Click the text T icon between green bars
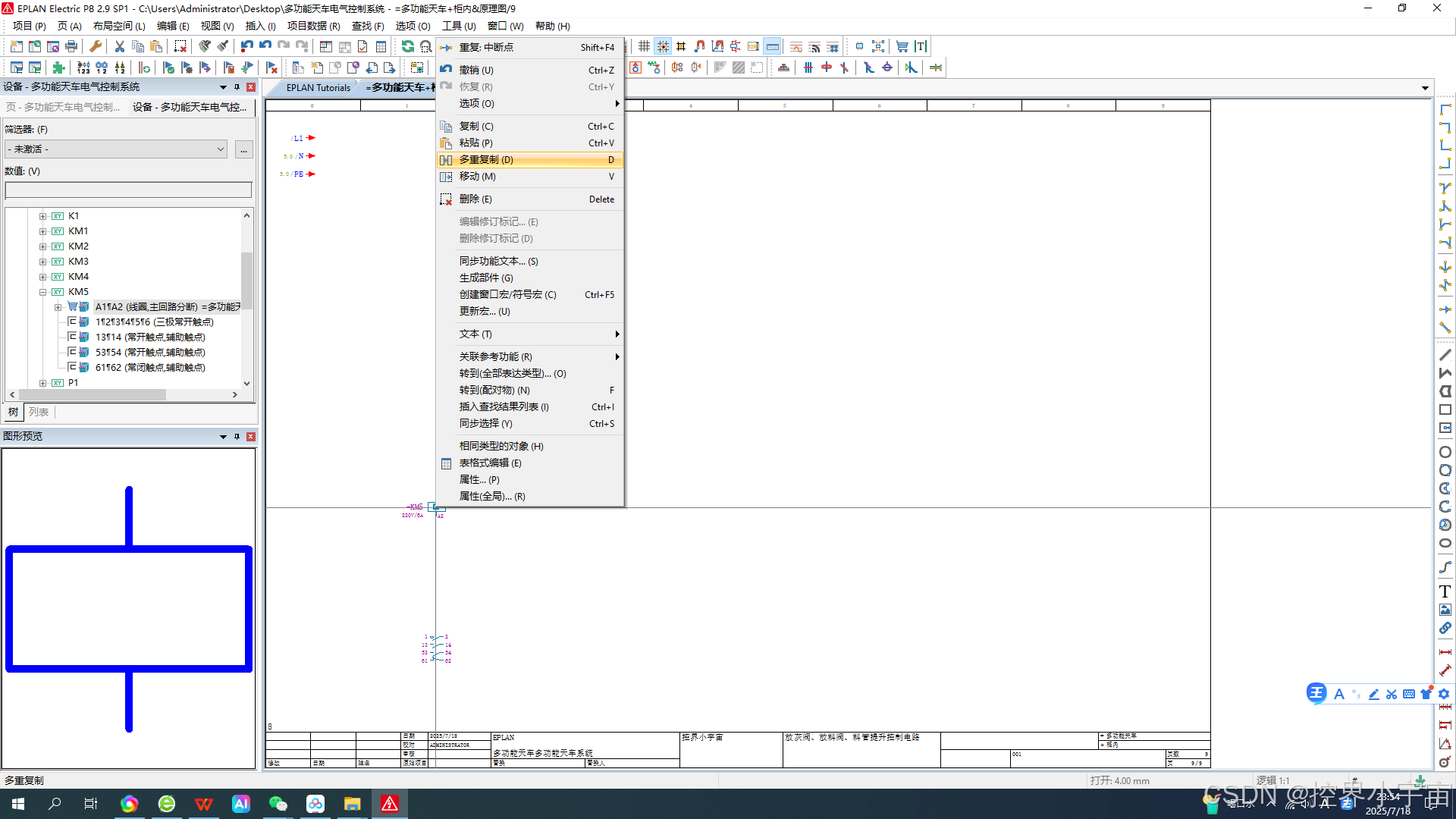 (921, 47)
